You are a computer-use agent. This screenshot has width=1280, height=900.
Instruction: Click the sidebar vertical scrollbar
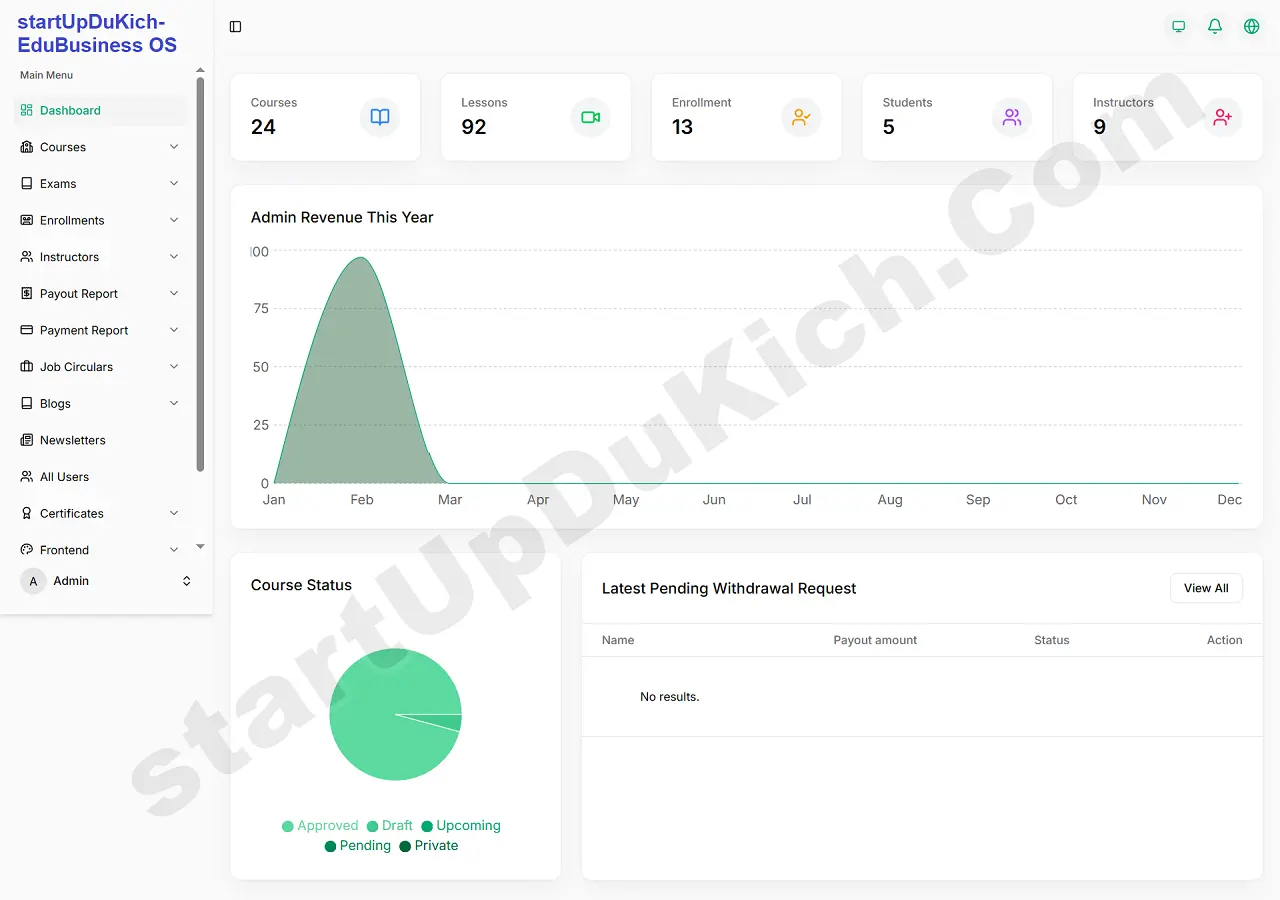200,270
